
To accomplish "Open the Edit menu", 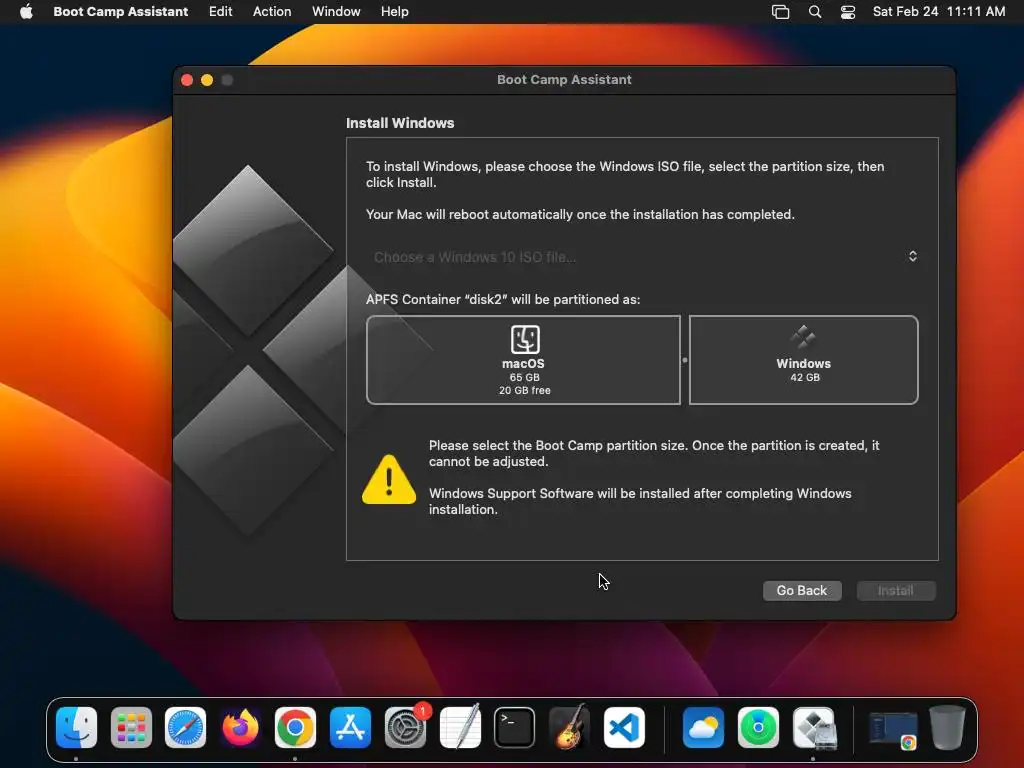I will (221, 12).
